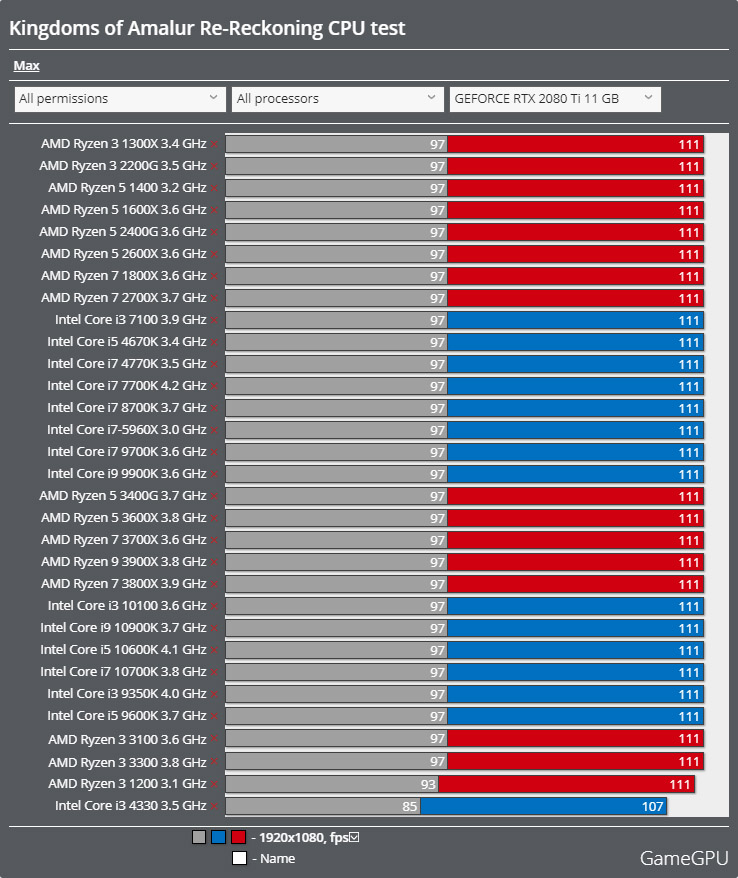The height and width of the screenshot is (878, 738).
Task: Click the Intel Core i3 9350K label
Action: point(127,693)
